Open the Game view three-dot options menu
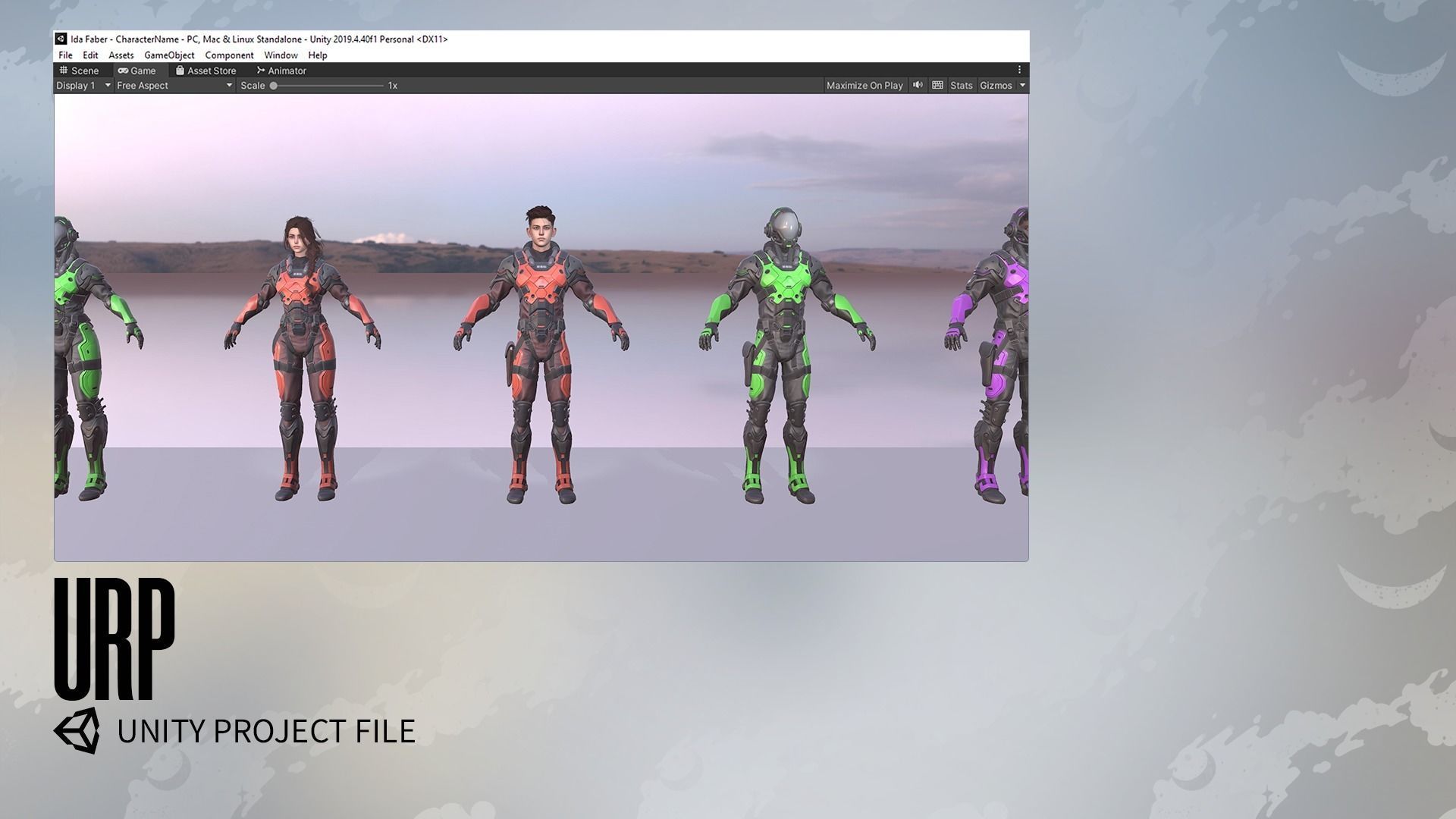The height and width of the screenshot is (819, 1456). 1019,70
